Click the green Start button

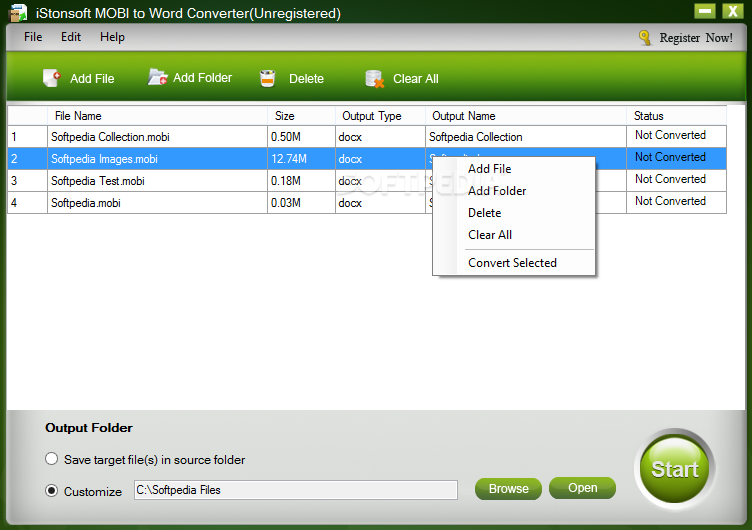(x=674, y=469)
